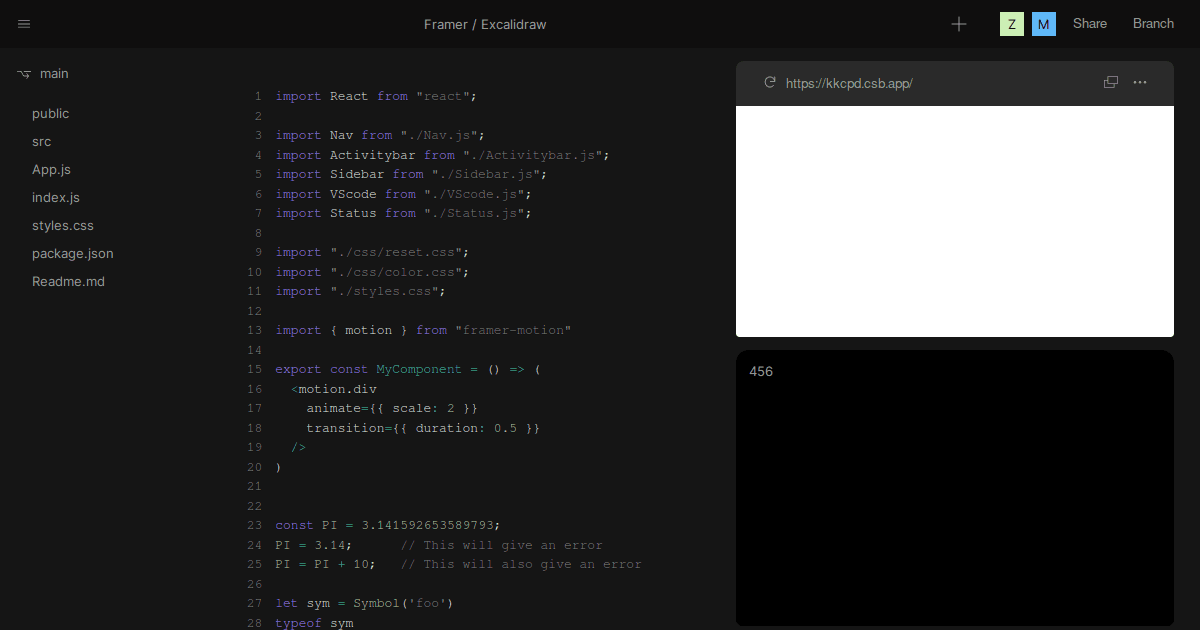
Task: Click the preview URL address field
Action: tap(849, 83)
